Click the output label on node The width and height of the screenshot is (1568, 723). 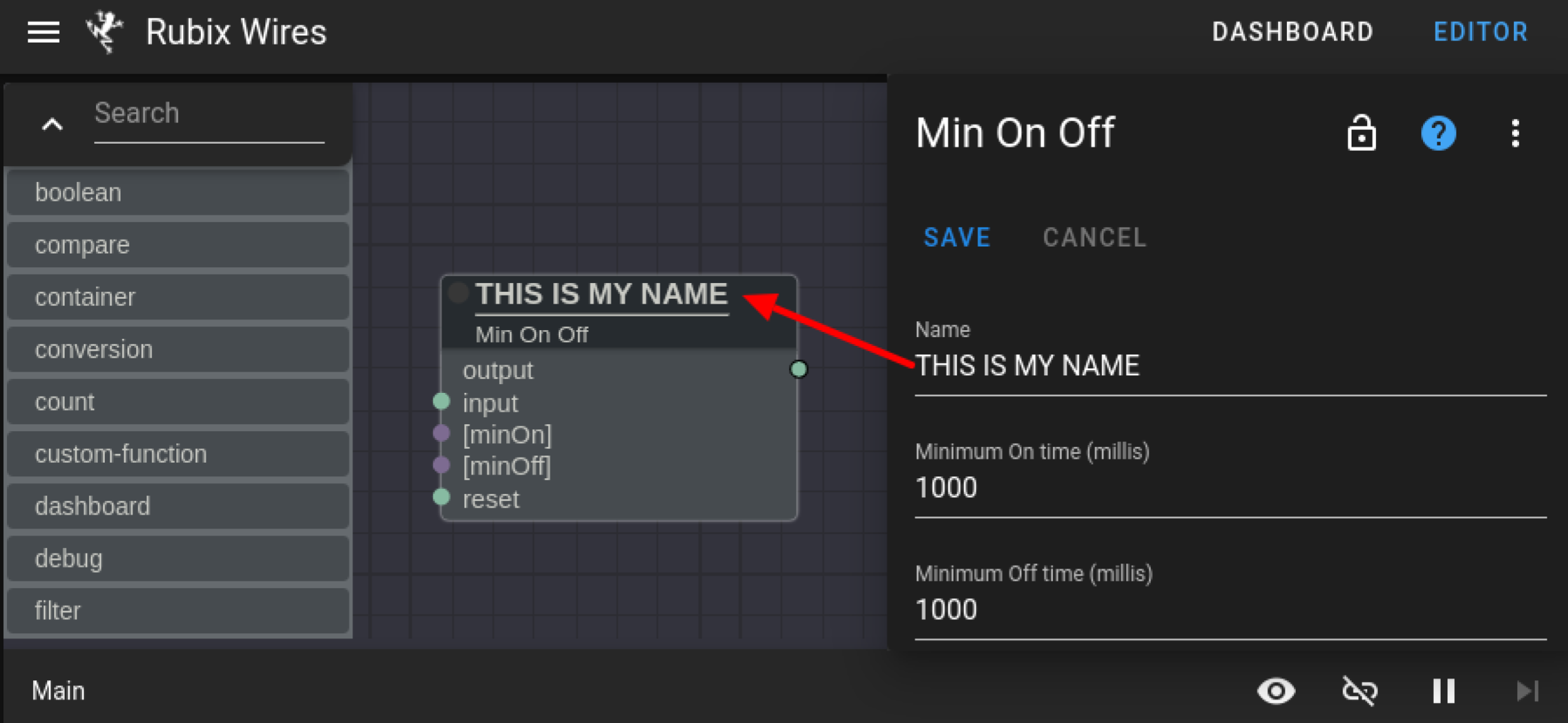pyautogui.click(x=498, y=371)
